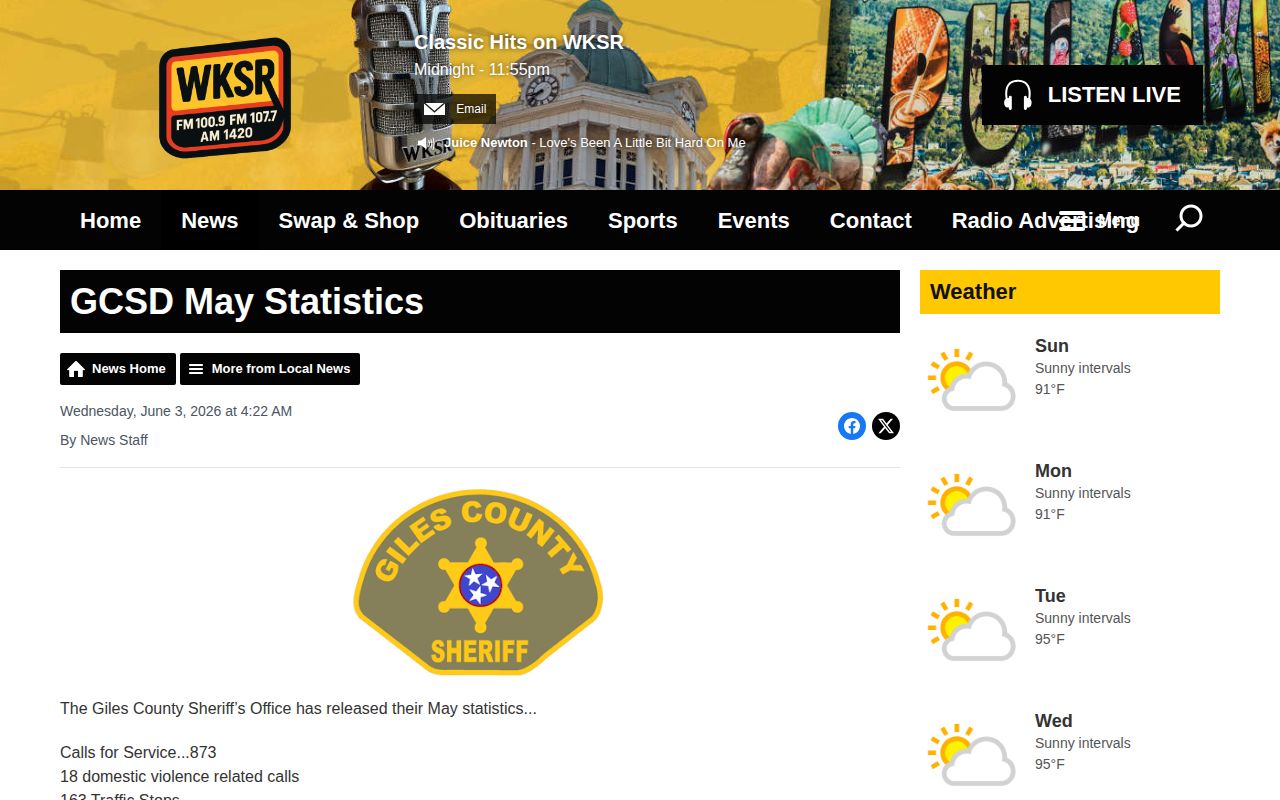The width and height of the screenshot is (1280, 800).
Task: Click the Weather panel heading
Action: click(x=1070, y=292)
